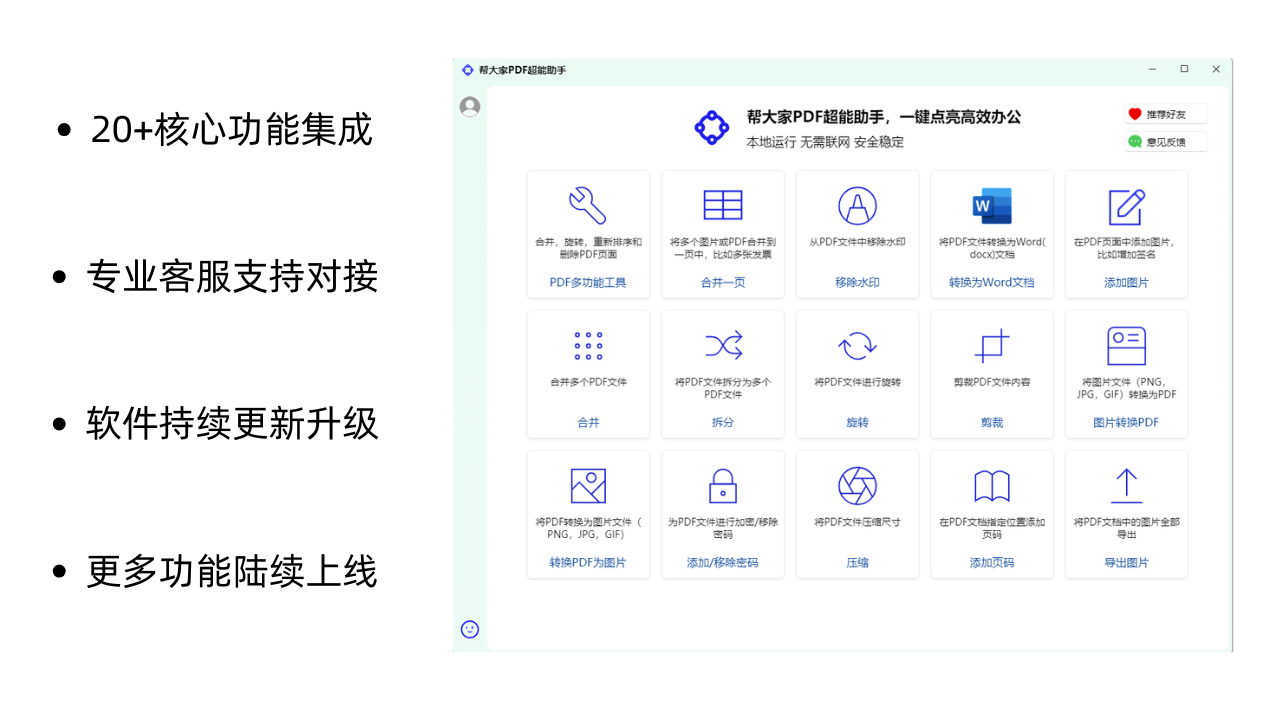
Task: Select the 合并一页 grid tool icon
Action: pos(722,206)
